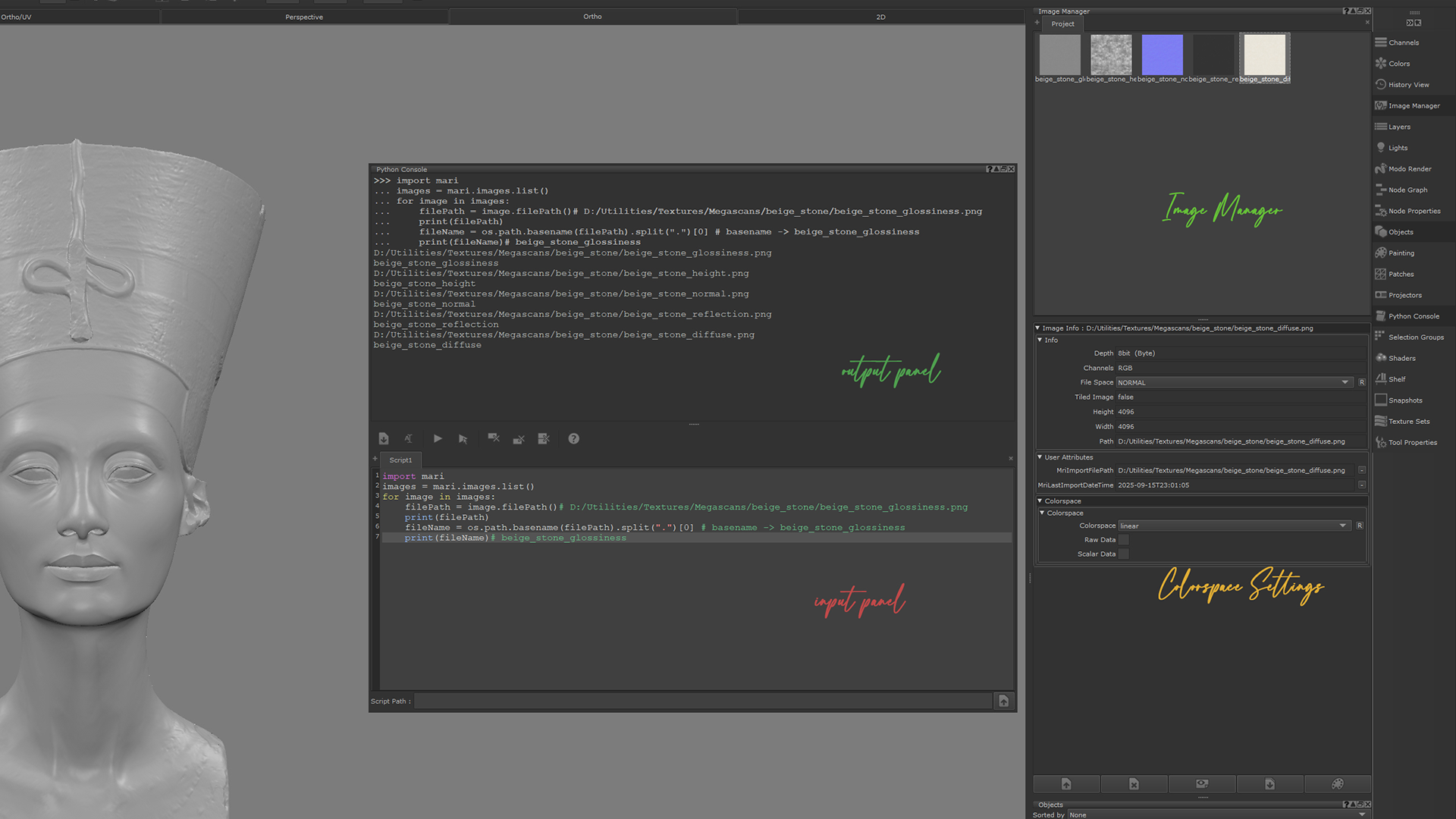
Task: Click the load script file icon
Action: (x=384, y=438)
